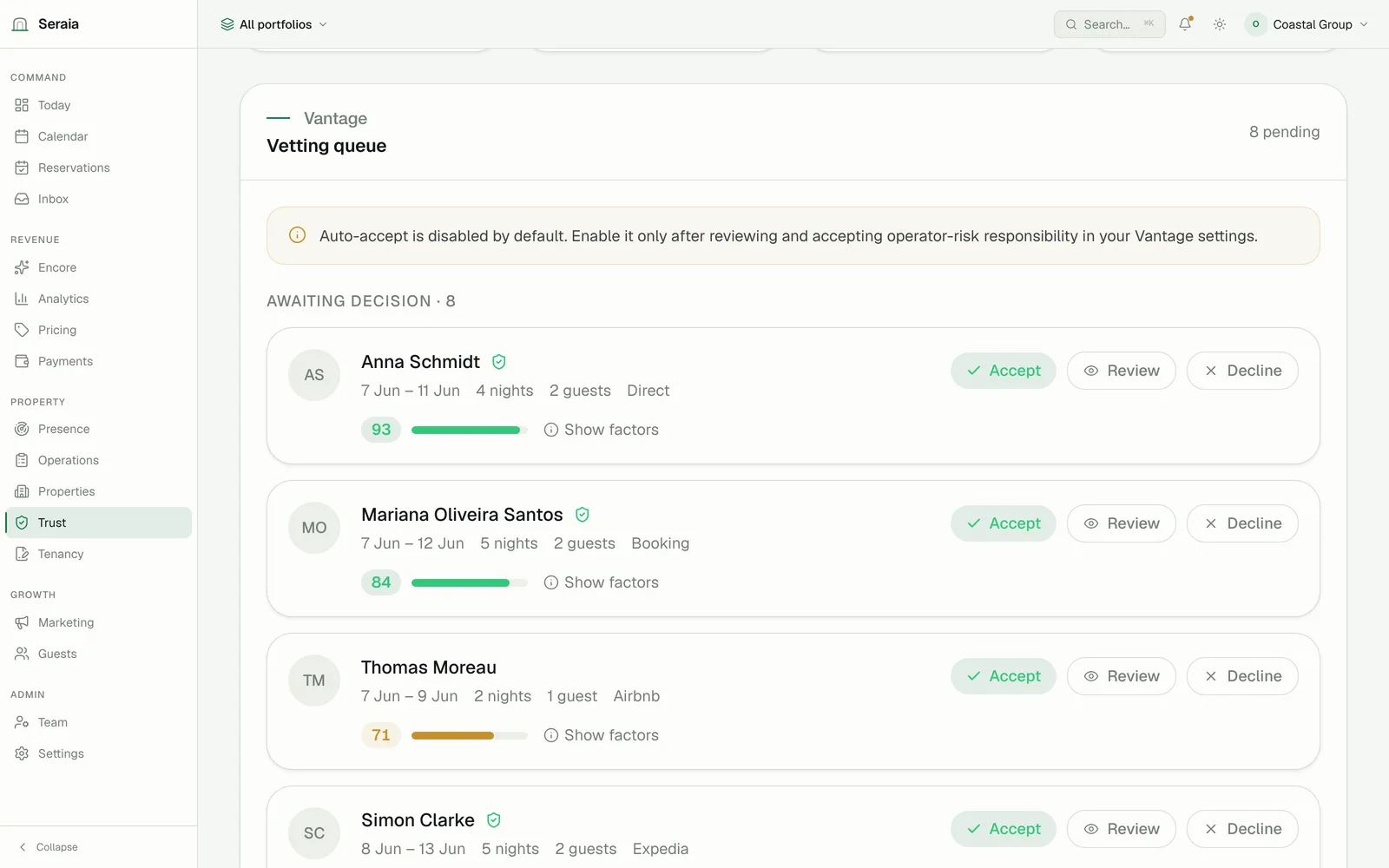1389x868 pixels.
Task: Click the Trust shield icon in sidebar
Action: pyautogui.click(x=22, y=523)
